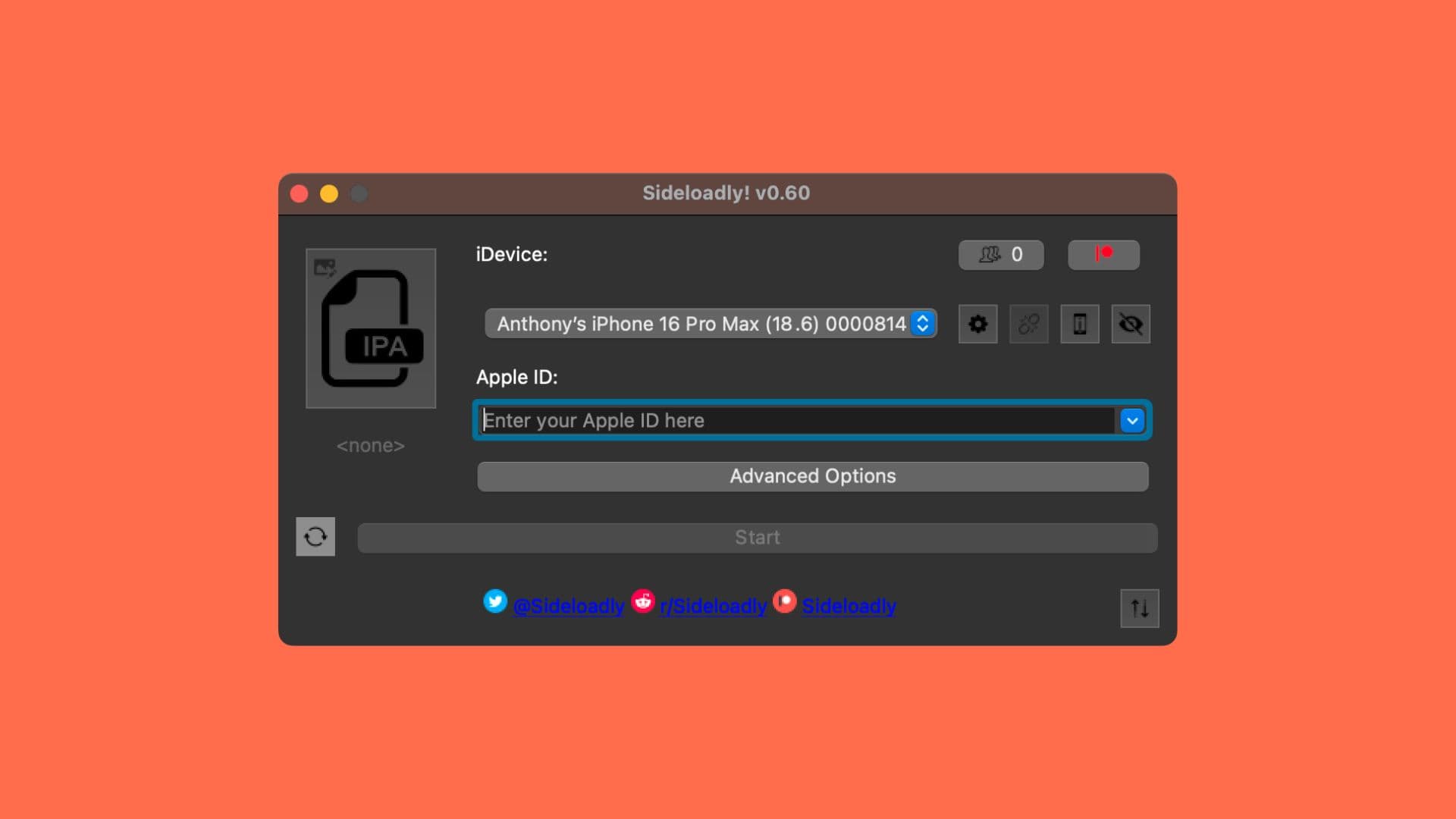Click the Reddit alien icon
This screenshot has width=1456, height=819.
[643, 601]
